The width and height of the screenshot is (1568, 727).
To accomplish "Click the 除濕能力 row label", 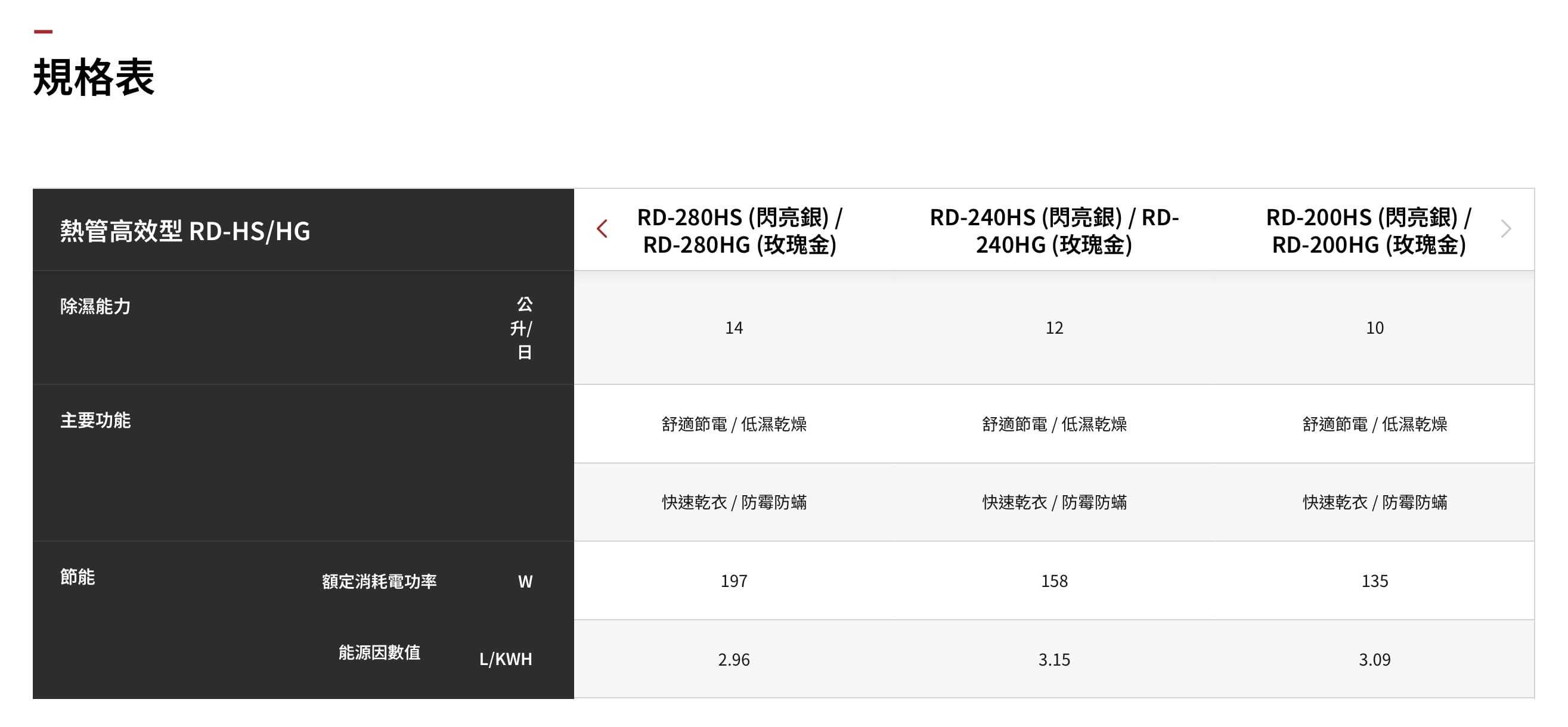I will tap(95, 306).
